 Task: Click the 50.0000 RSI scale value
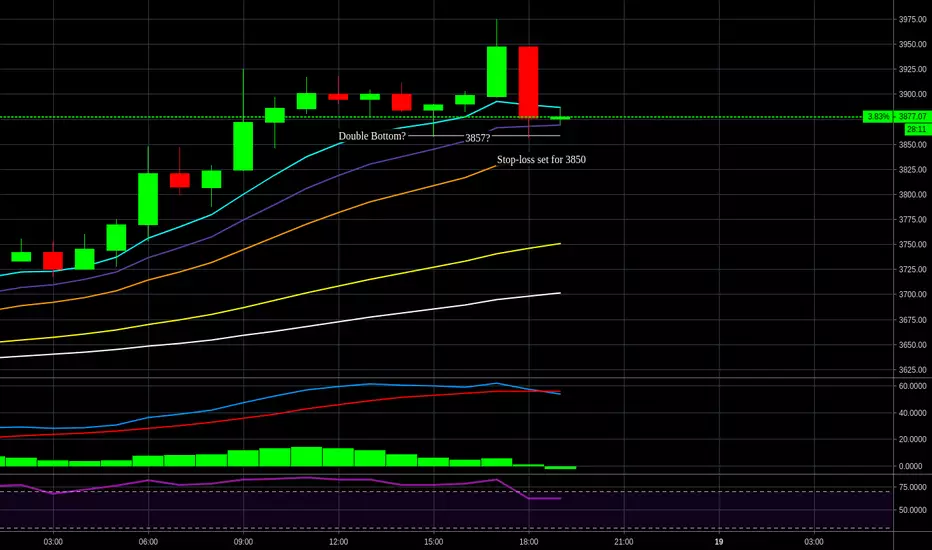pos(912,510)
